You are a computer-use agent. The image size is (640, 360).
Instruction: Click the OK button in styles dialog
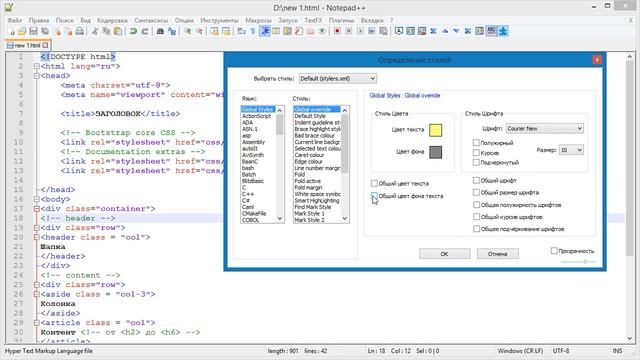point(444,254)
